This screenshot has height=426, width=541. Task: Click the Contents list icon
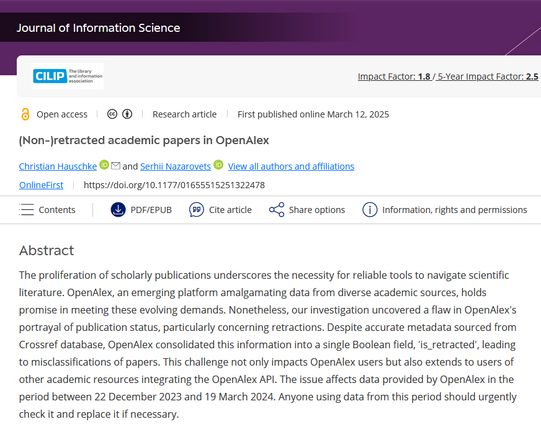26,209
